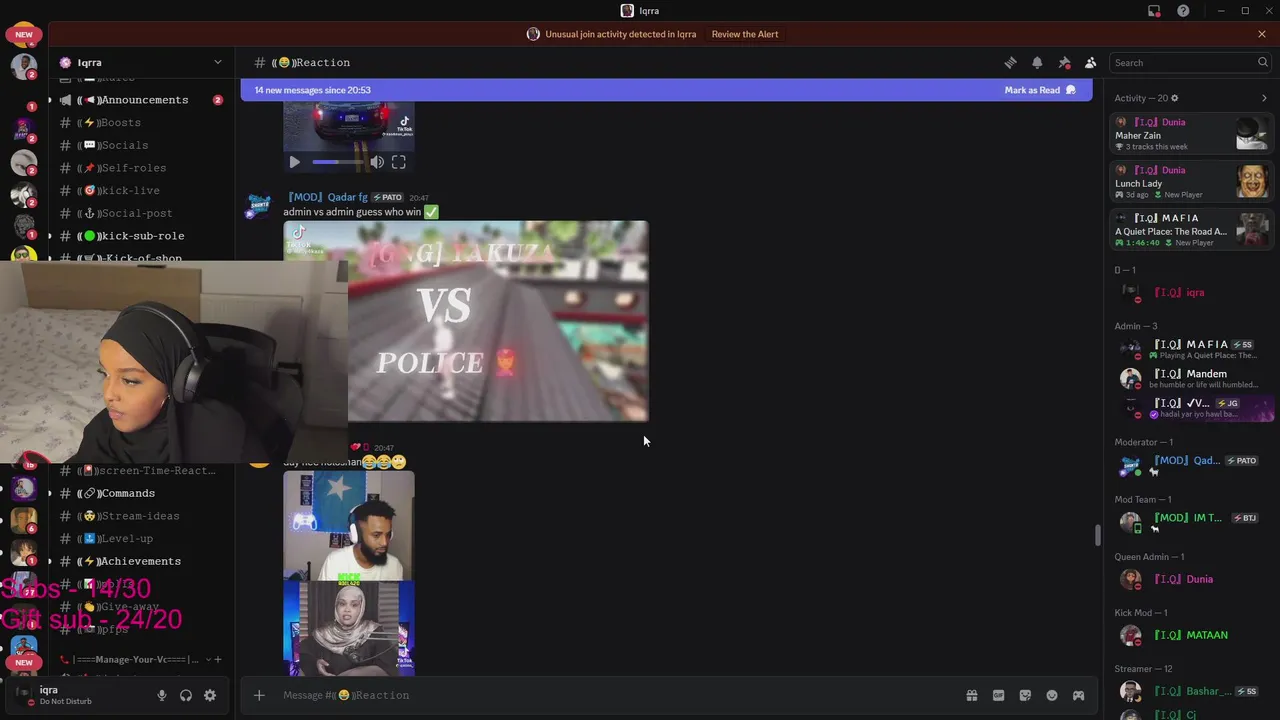Toggle deafen headphones
This screenshot has height=720, width=1280.
(186, 695)
